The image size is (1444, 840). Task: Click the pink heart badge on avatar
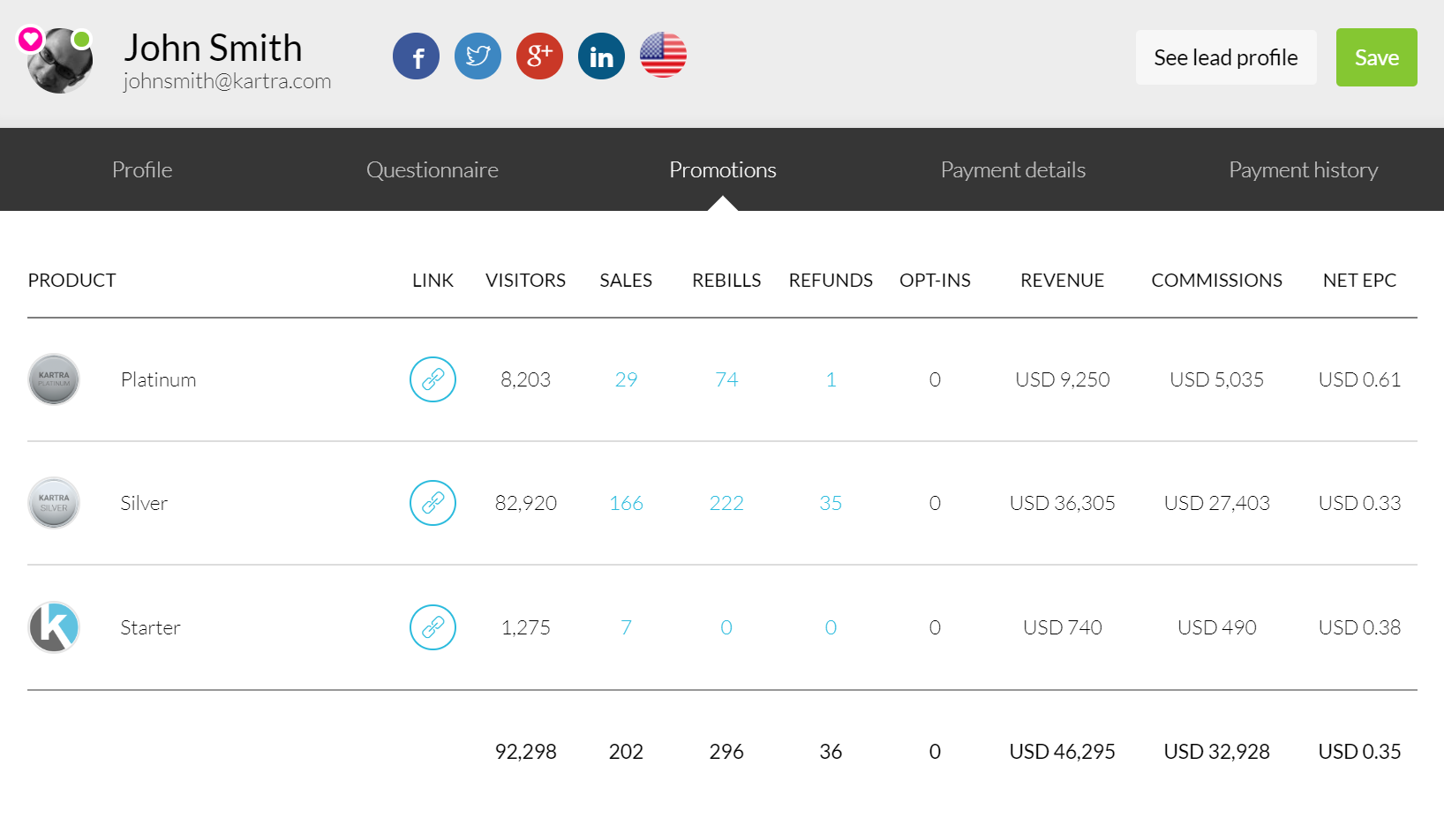(31, 39)
